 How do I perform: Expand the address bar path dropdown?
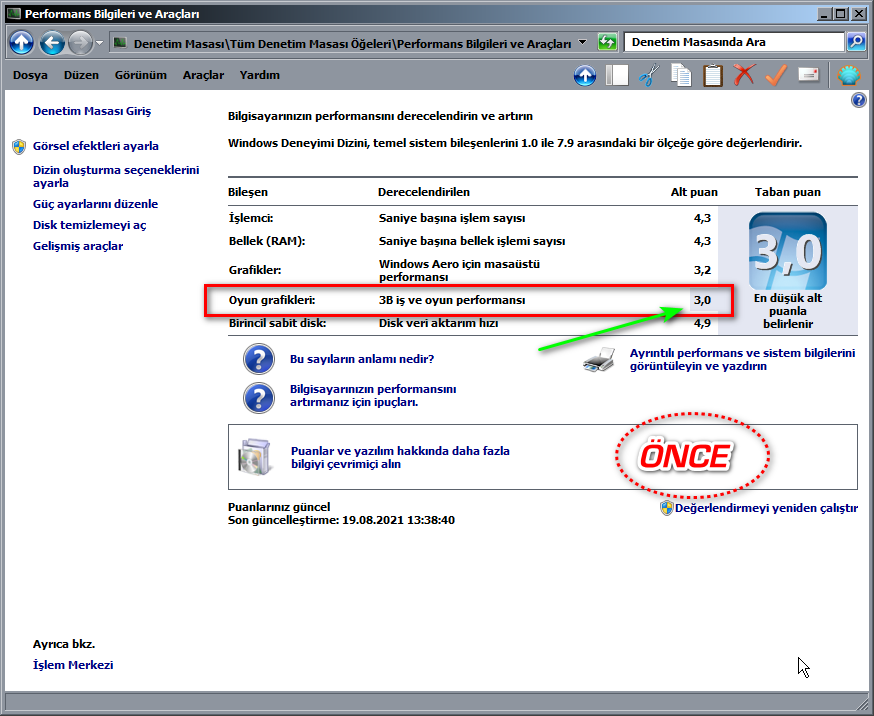(x=582, y=42)
